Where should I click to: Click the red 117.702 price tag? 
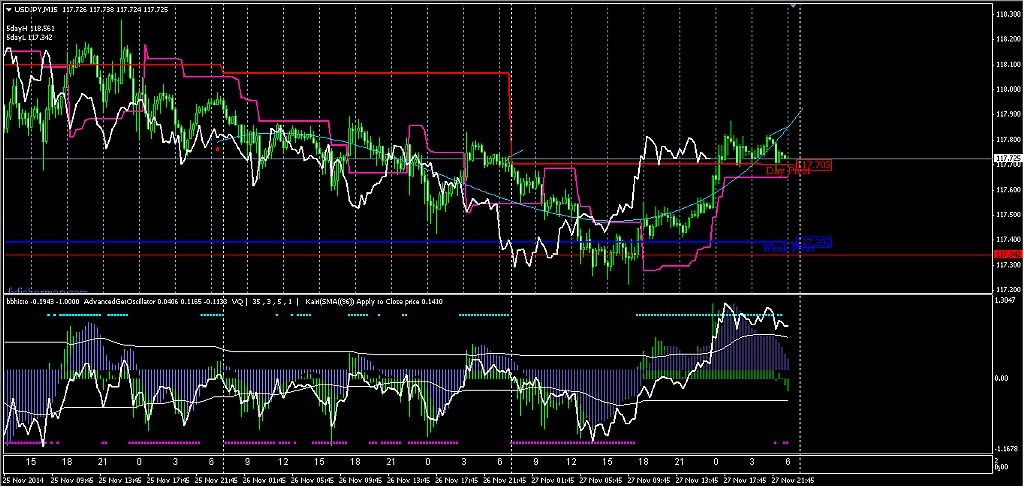pos(817,164)
